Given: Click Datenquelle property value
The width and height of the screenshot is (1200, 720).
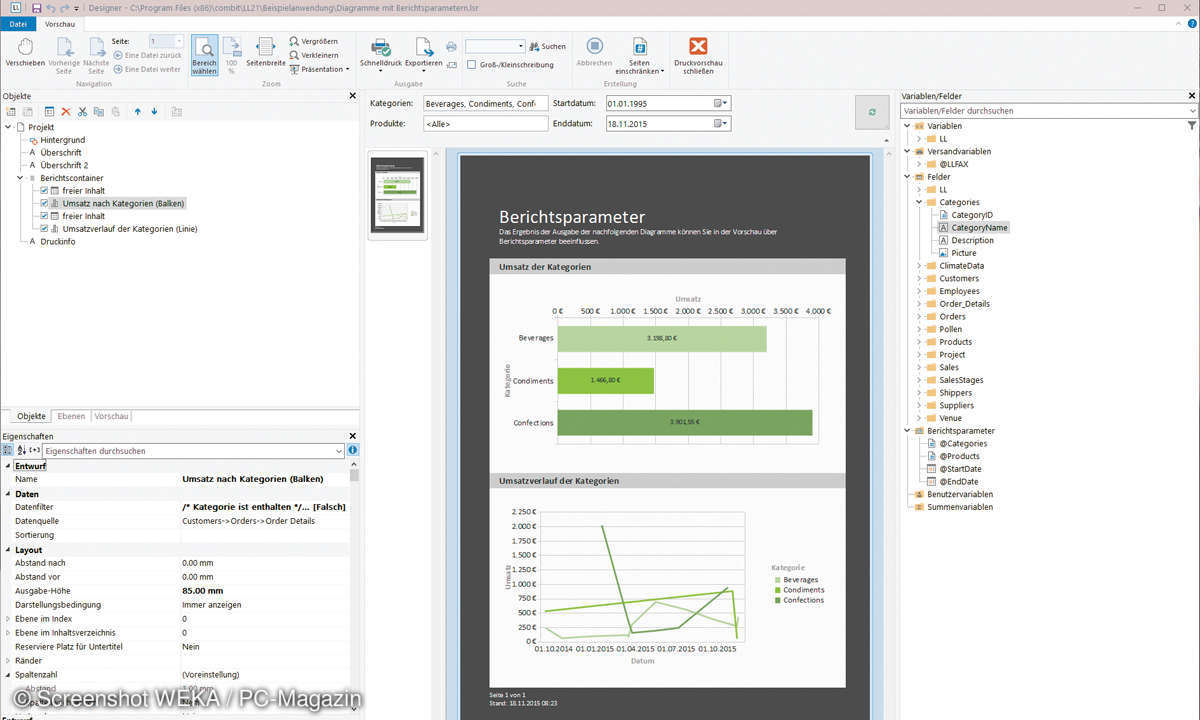Looking at the screenshot, I should coord(265,521).
